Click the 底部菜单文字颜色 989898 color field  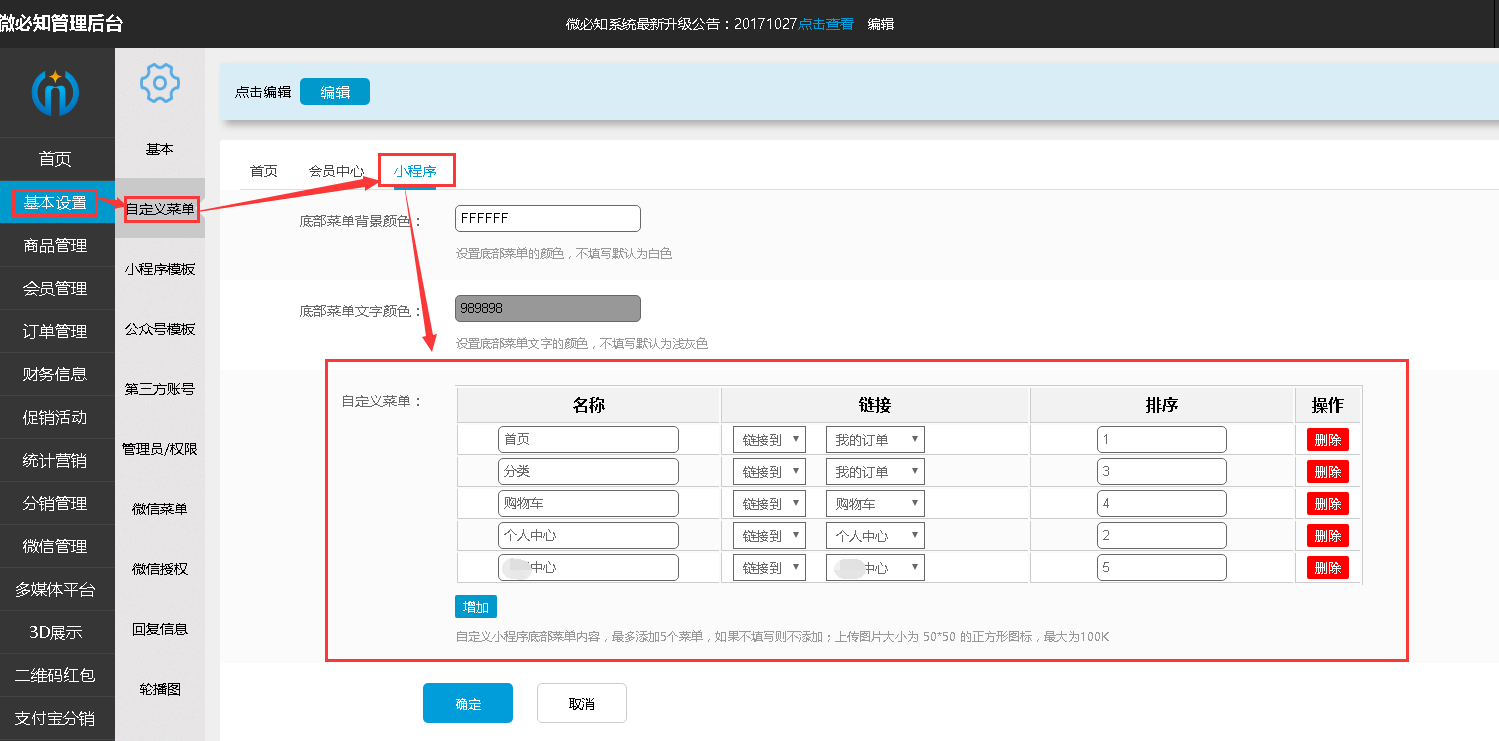click(547, 308)
